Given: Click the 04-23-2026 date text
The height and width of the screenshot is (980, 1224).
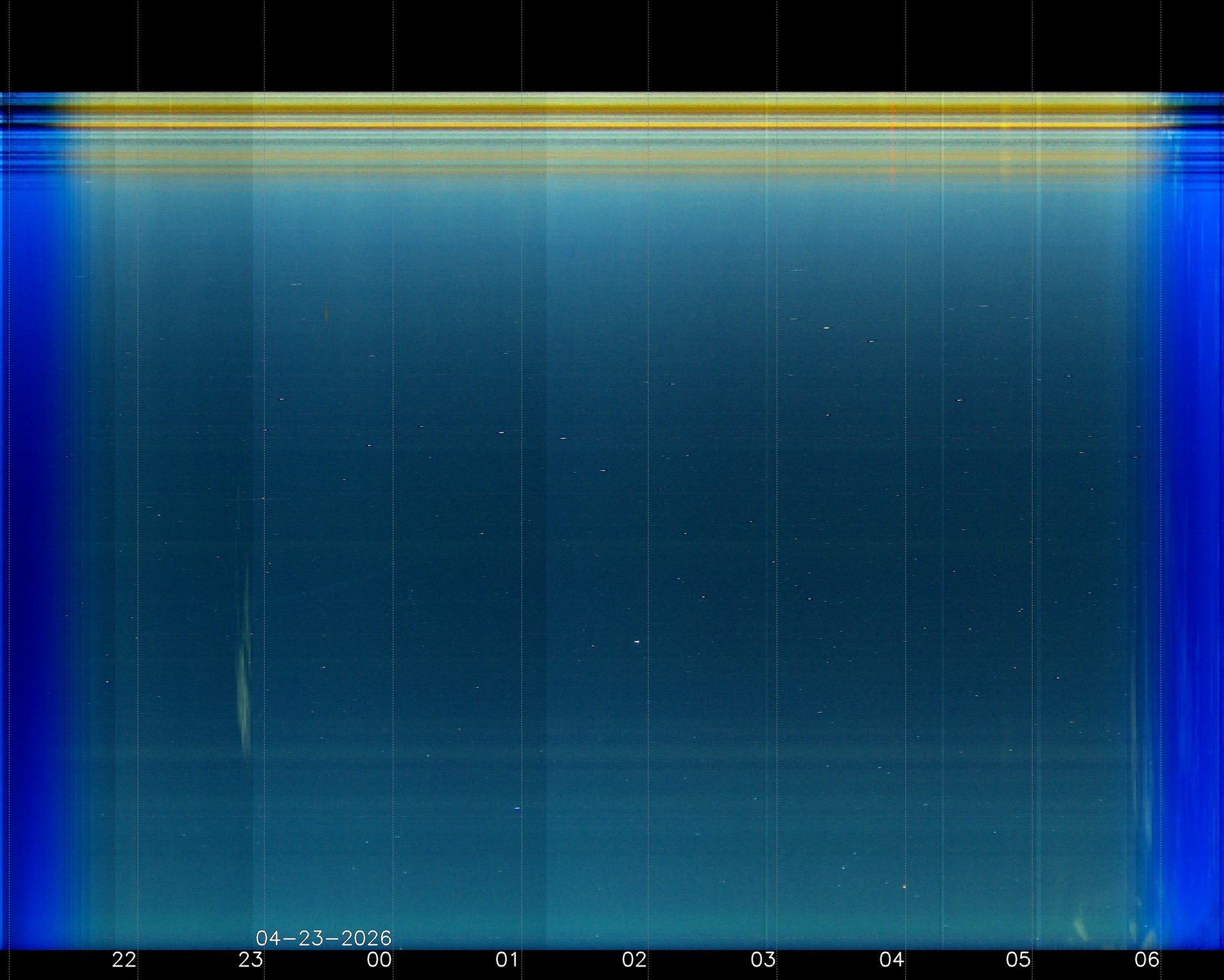Looking at the screenshot, I should point(323,938).
